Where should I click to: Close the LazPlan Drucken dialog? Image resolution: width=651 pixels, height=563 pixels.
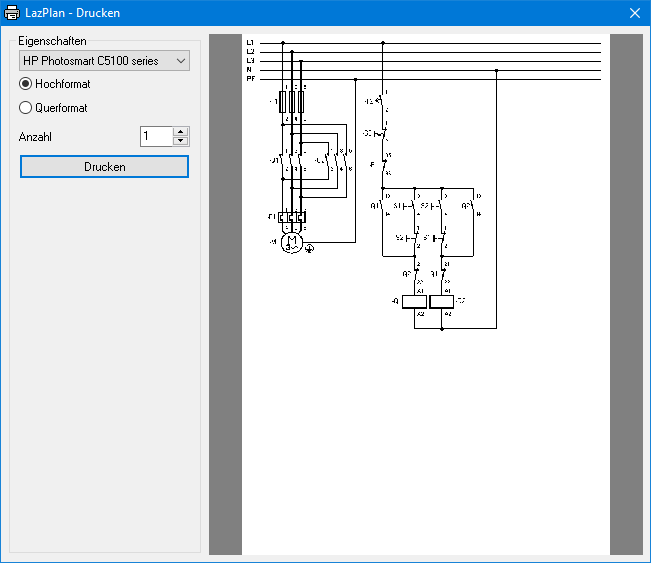pyautogui.click(x=634, y=13)
